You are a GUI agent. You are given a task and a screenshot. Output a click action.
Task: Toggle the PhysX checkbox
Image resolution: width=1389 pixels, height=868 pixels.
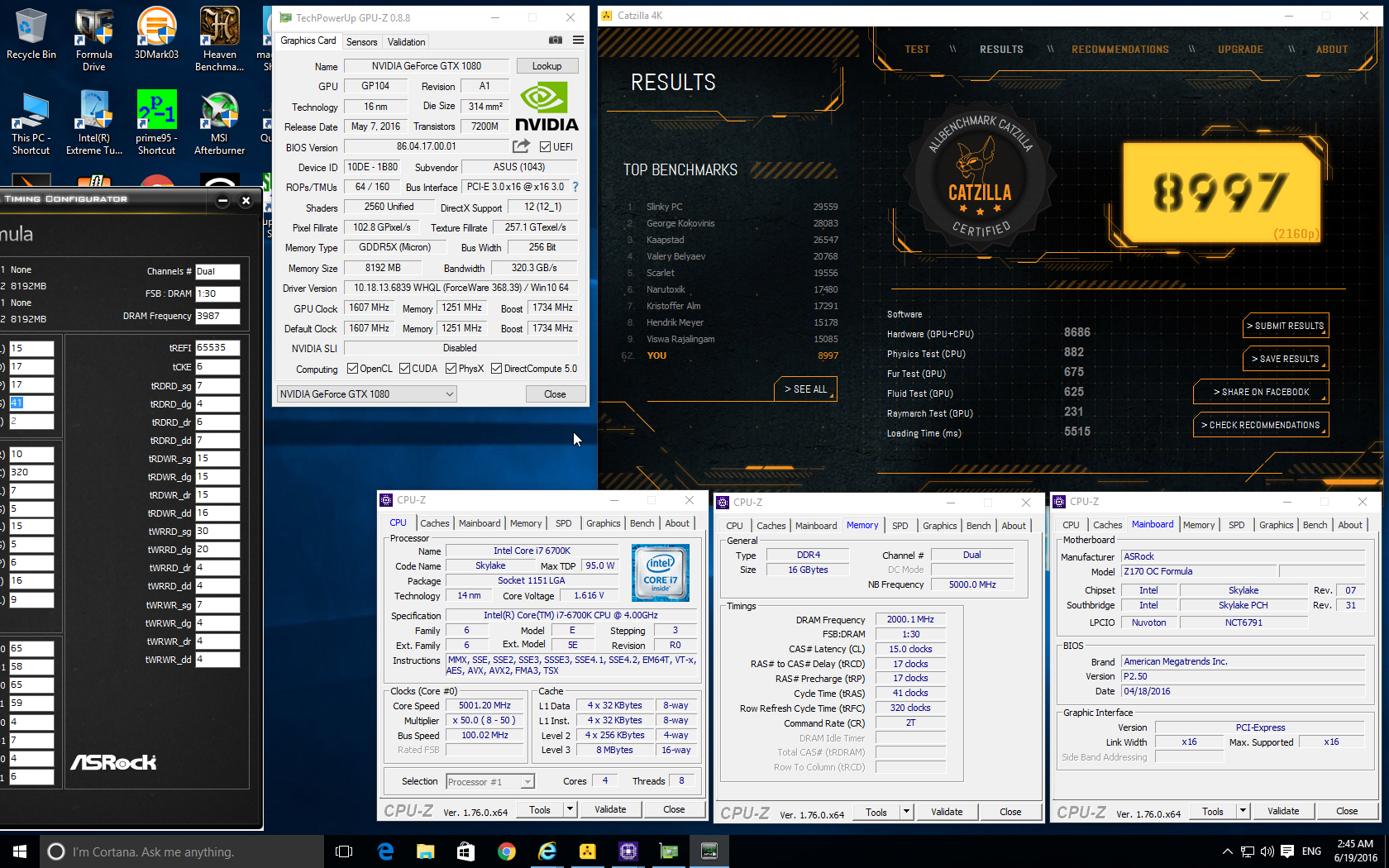(451, 369)
